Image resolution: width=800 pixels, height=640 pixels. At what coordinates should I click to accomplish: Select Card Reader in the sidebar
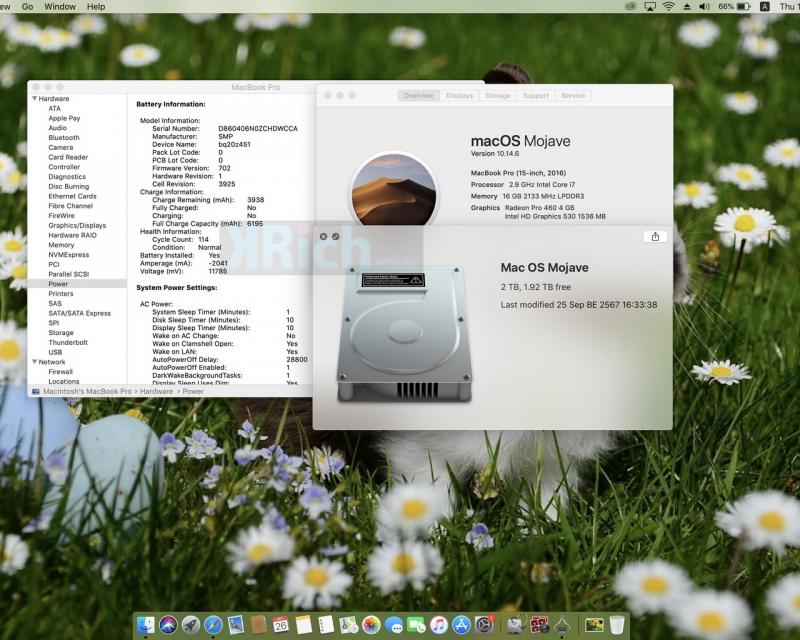tap(68, 157)
